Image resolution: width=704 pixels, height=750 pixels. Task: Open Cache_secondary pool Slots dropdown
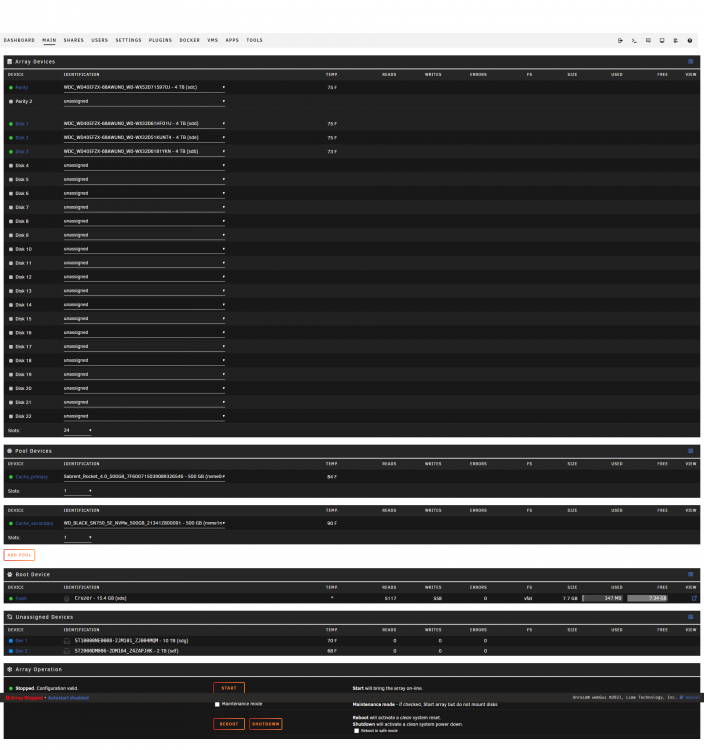77,538
